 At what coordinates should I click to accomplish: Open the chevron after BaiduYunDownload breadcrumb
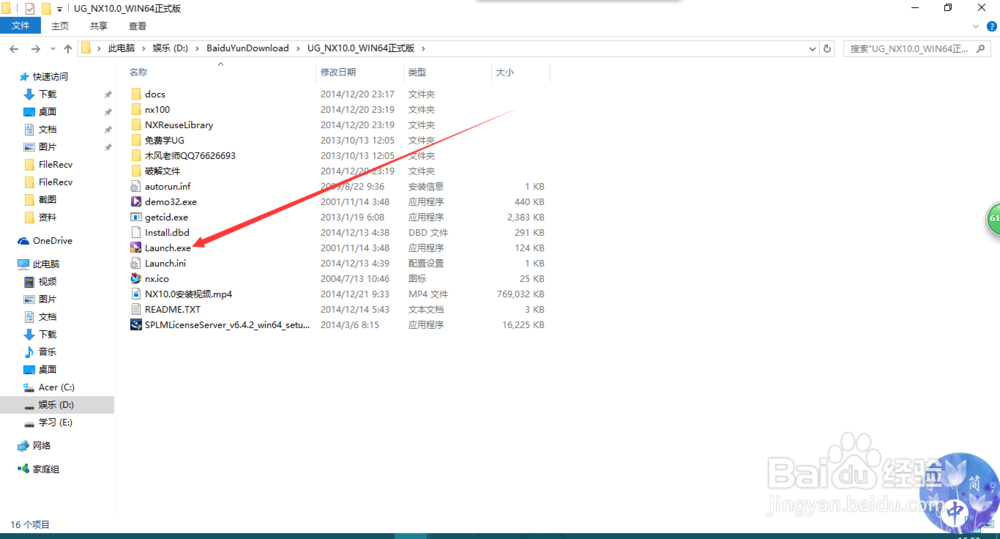tap(298, 48)
